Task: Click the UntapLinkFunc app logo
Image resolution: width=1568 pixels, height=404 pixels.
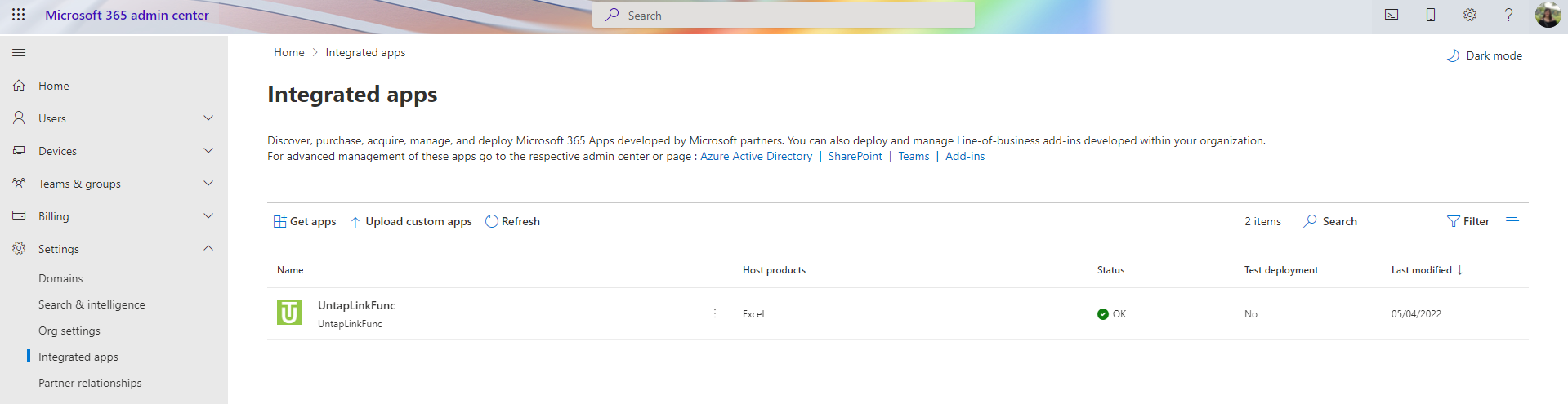Action: pos(289,313)
